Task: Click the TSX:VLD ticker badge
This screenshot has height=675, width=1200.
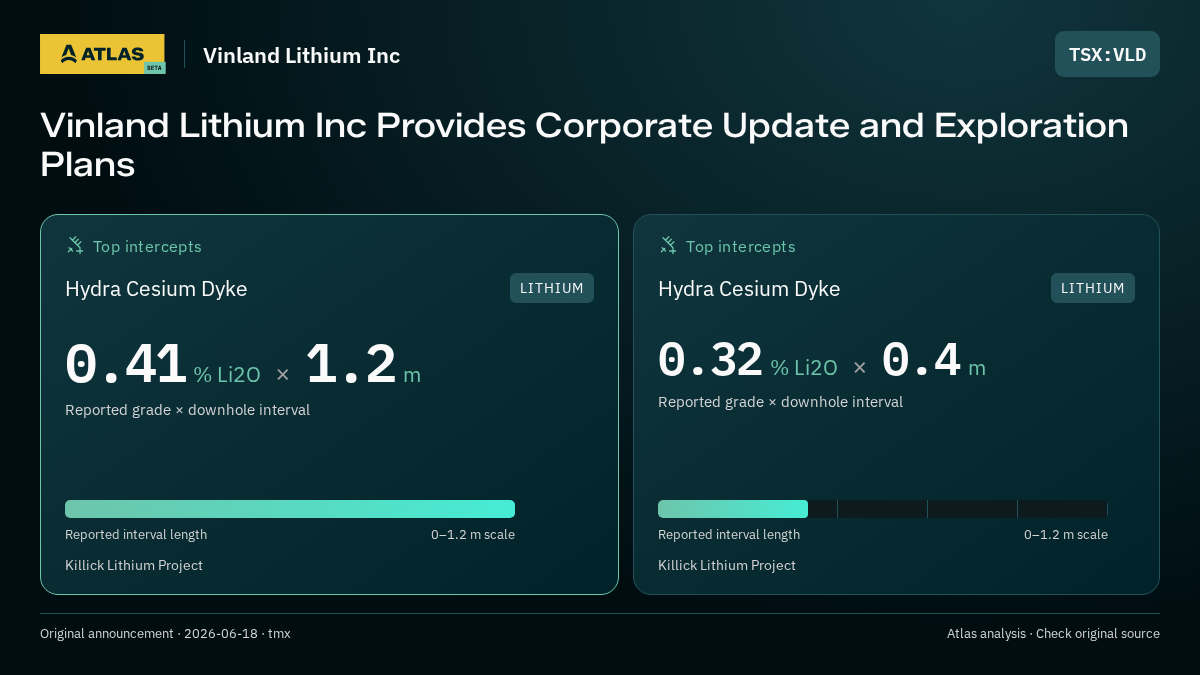Action: pyautogui.click(x=1107, y=54)
